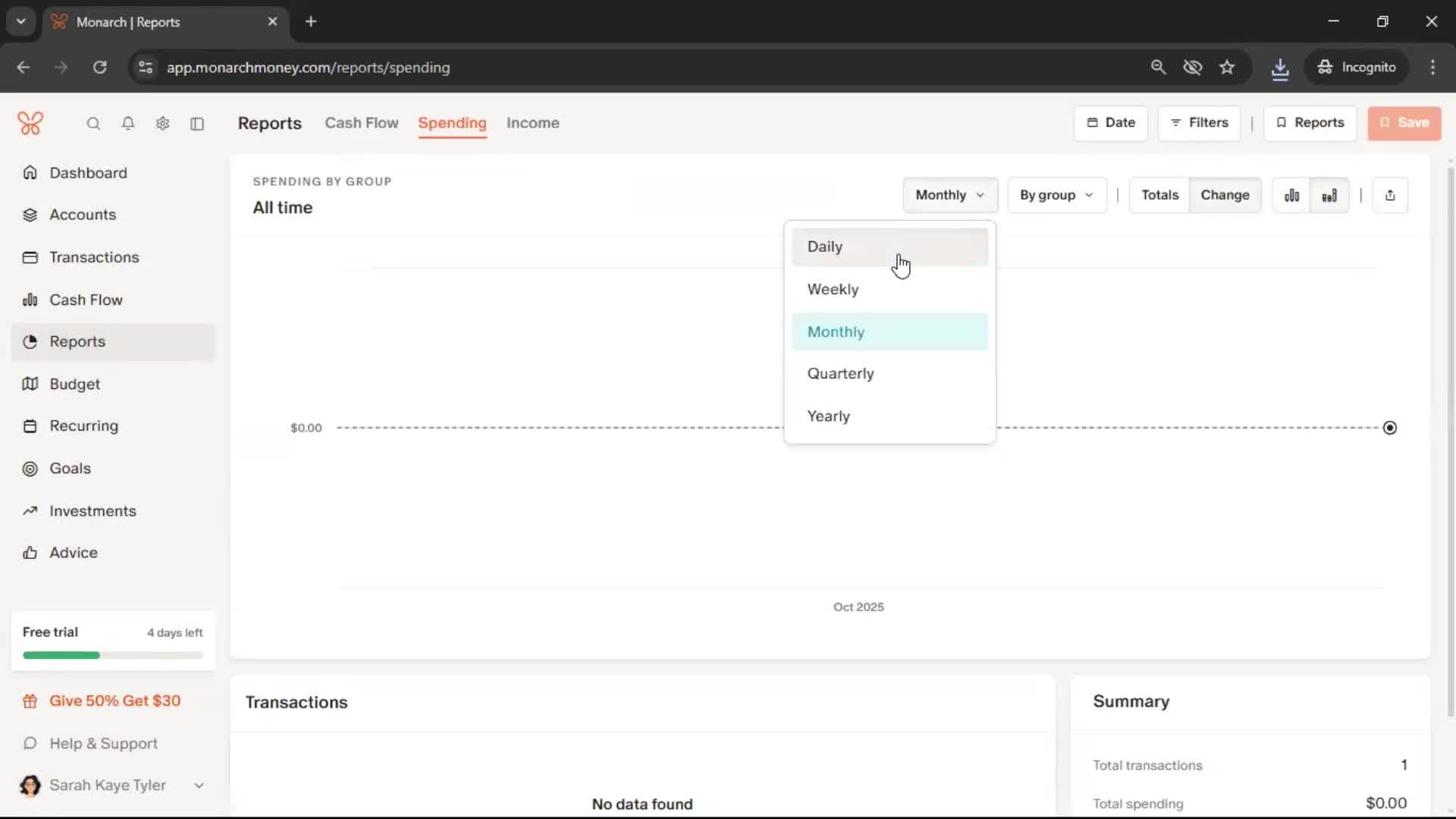Click the search magnifier icon in sidebar header
Screen dimensions: 1456x819
(93, 124)
